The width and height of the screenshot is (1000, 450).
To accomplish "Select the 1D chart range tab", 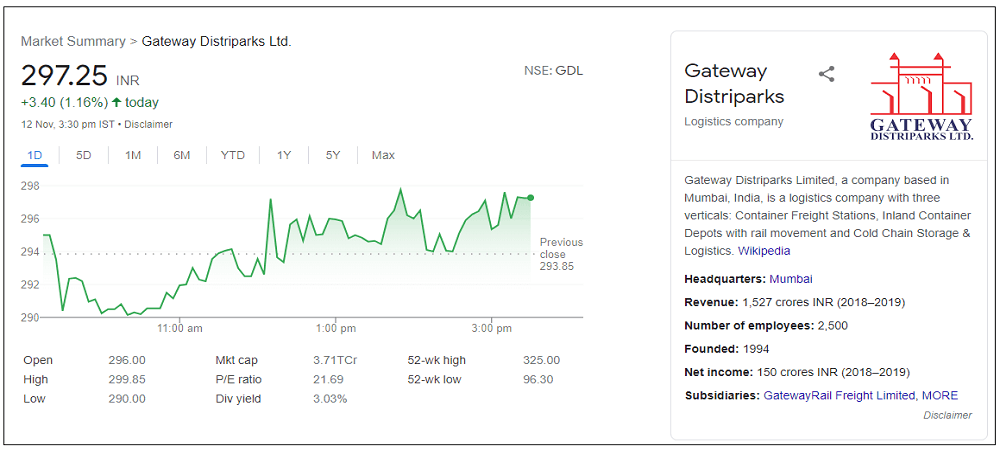I will click(34, 155).
